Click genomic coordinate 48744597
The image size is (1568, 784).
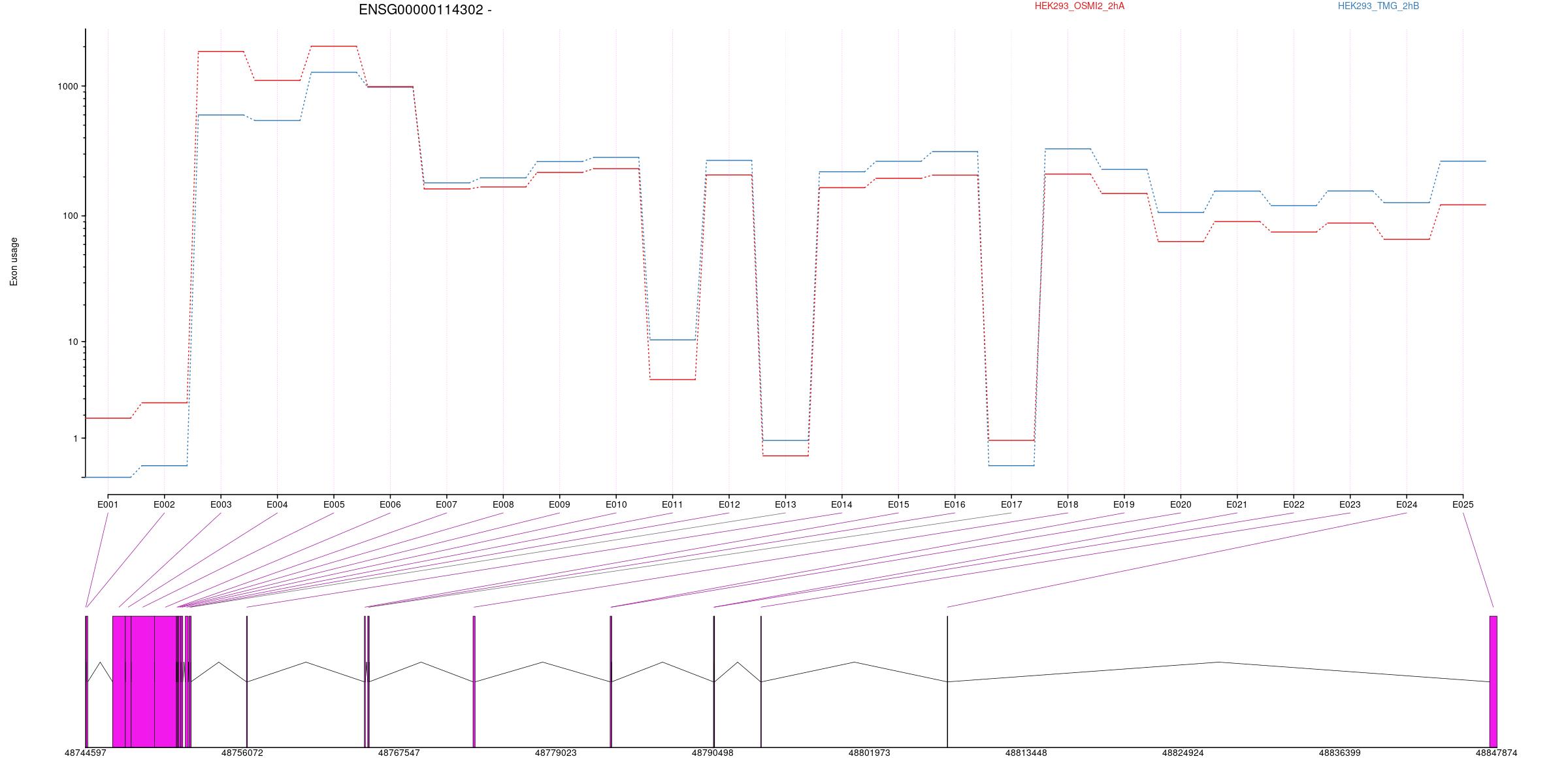86,753
